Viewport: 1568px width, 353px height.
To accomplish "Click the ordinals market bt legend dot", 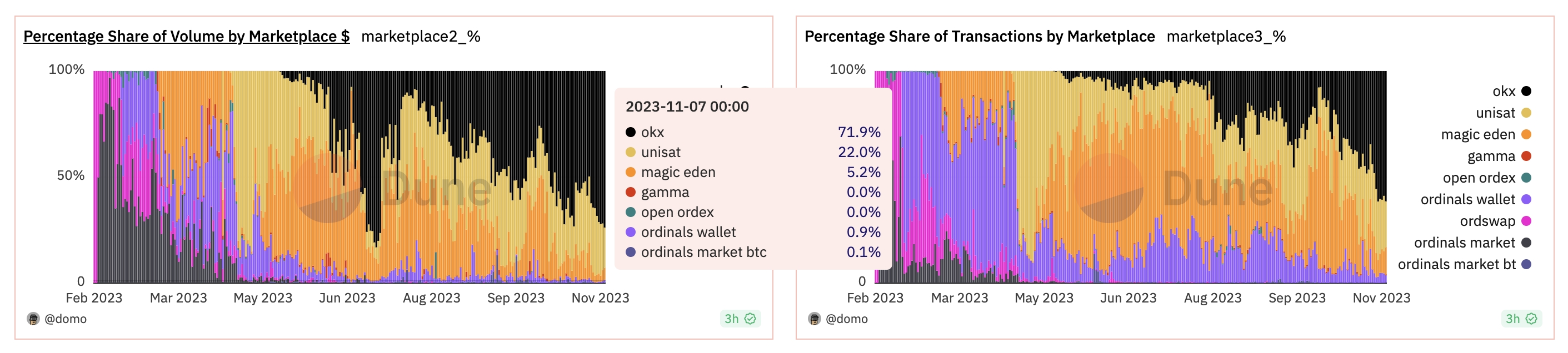I will [1526, 264].
